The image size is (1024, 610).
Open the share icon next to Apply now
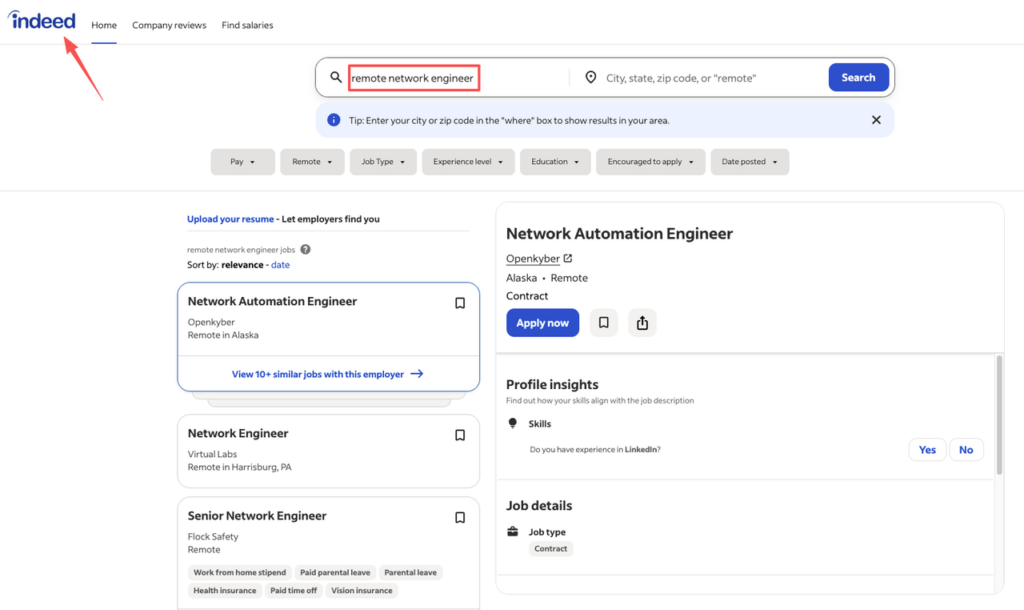pos(642,322)
